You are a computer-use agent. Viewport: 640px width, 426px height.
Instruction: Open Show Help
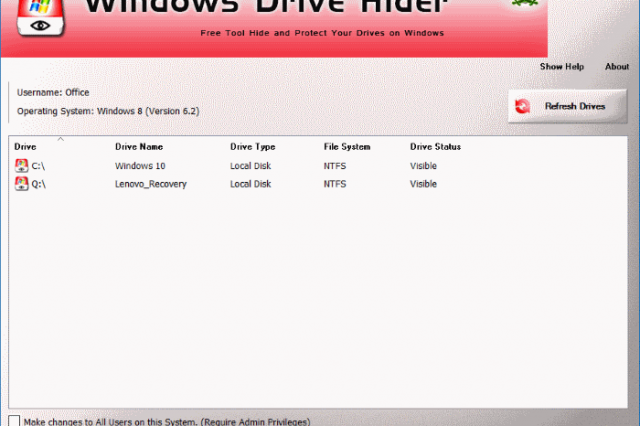tap(562, 67)
